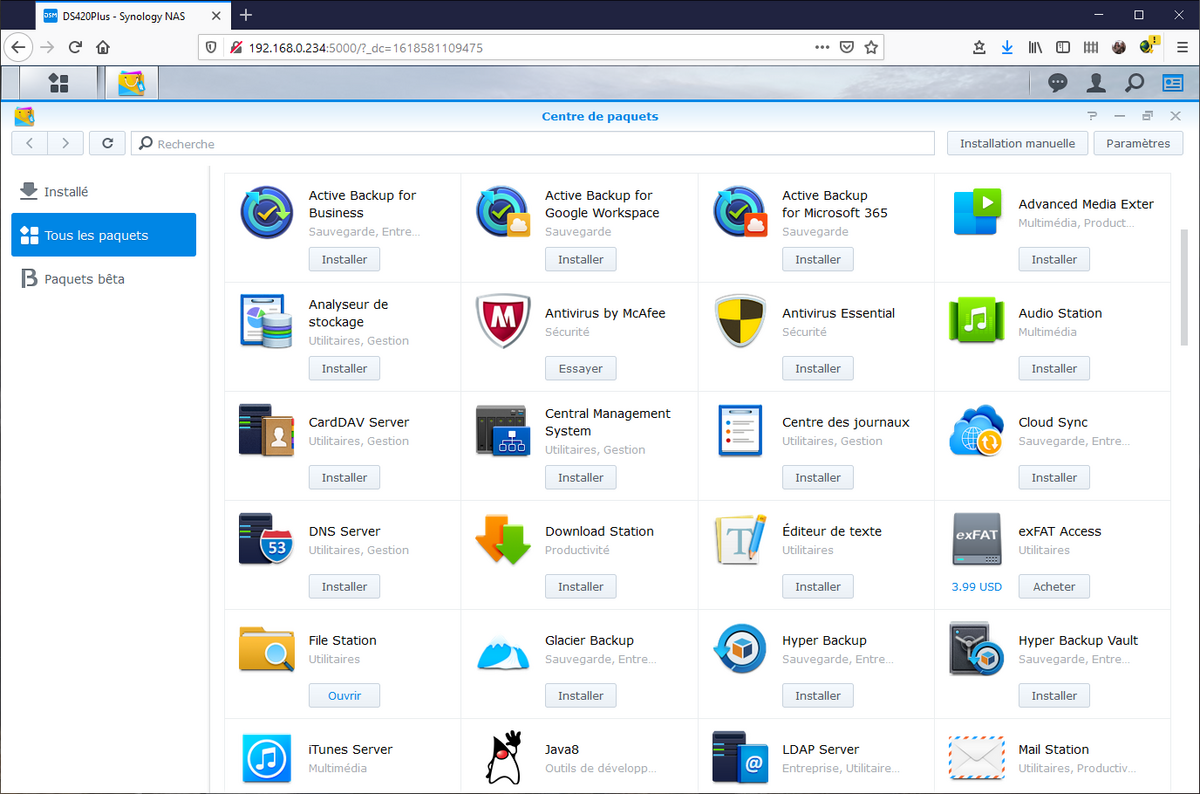The width and height of the screenshot is (1200, 794).
Task: Open the page actions three-dot menu
Action: click(x=822, y=47)
